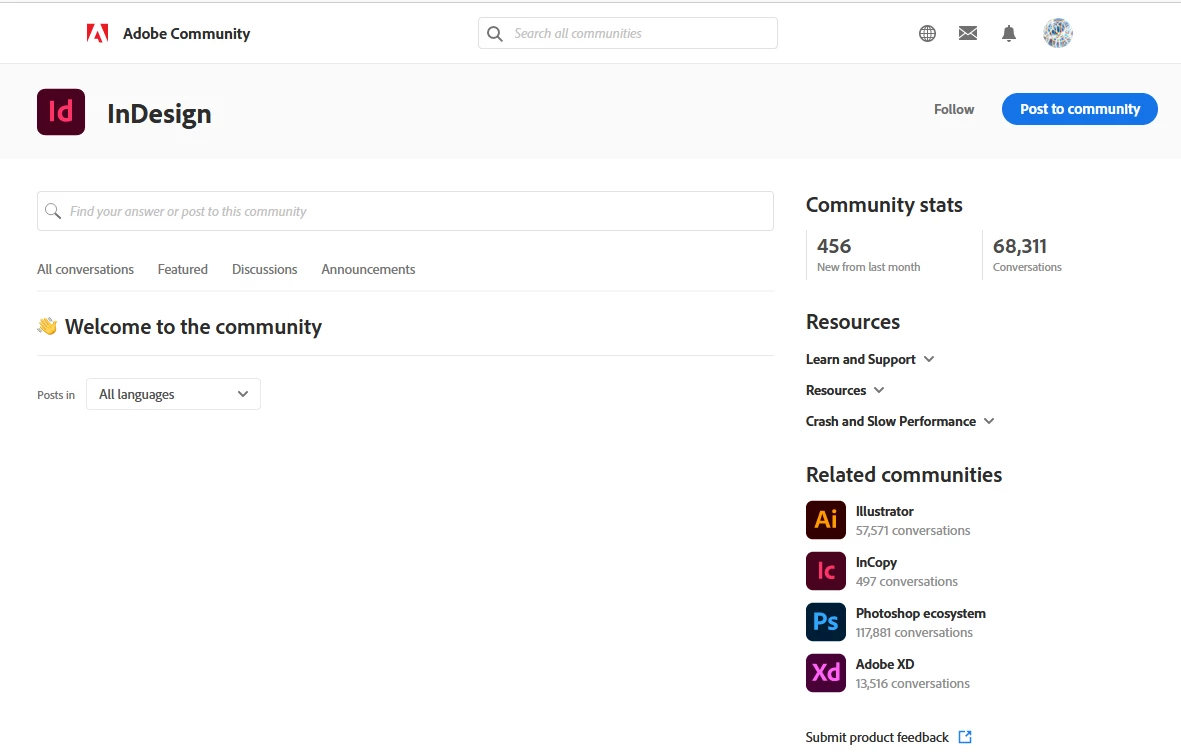Viewport: 1181px width, 755px height.
Task: Click the Follow button
Action: pos(954,109)
